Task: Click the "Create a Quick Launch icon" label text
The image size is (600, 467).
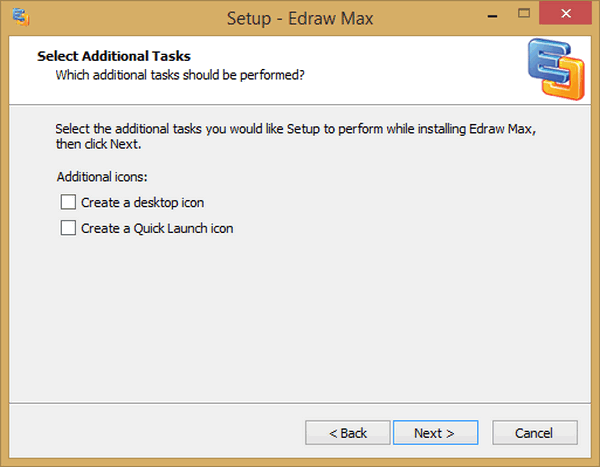Action: (157, 228)
